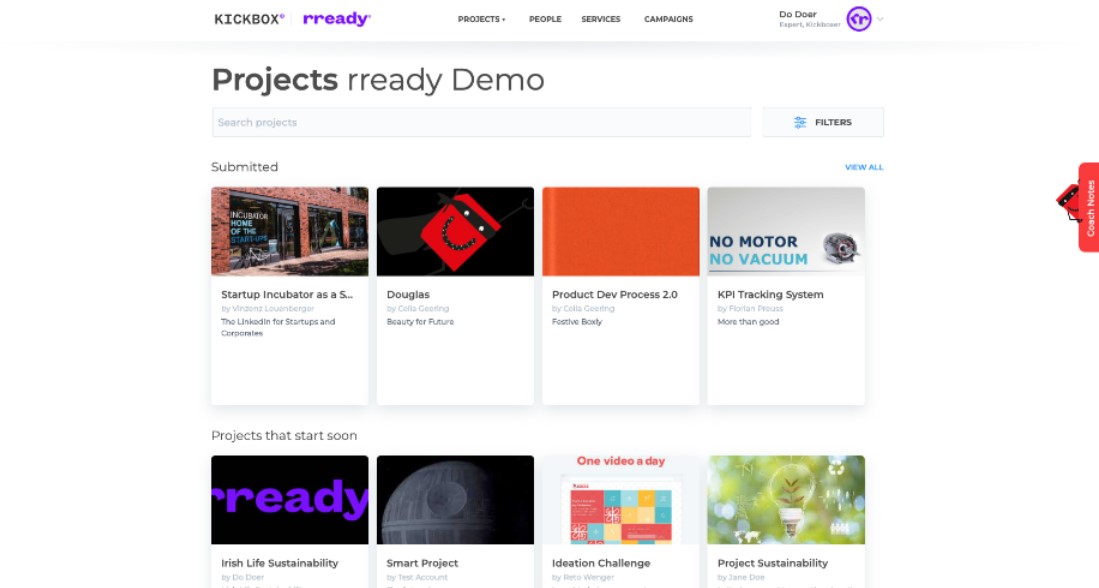Click VIEW ALL next to Submitted
Screen dimensions: 1099x588
pyautogui.click(x=863, y=167)
